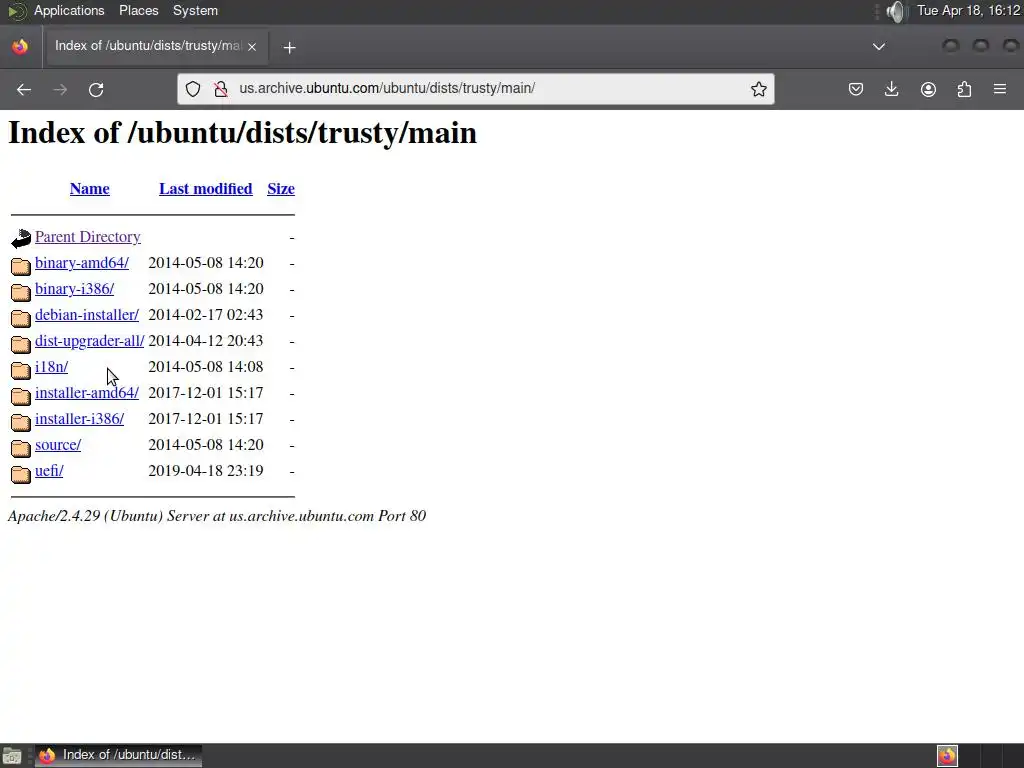Viewport: 1024px width, 768px height.
Task: Click the show desktop icon in taskbar
Action: click(x=12, y=756)
